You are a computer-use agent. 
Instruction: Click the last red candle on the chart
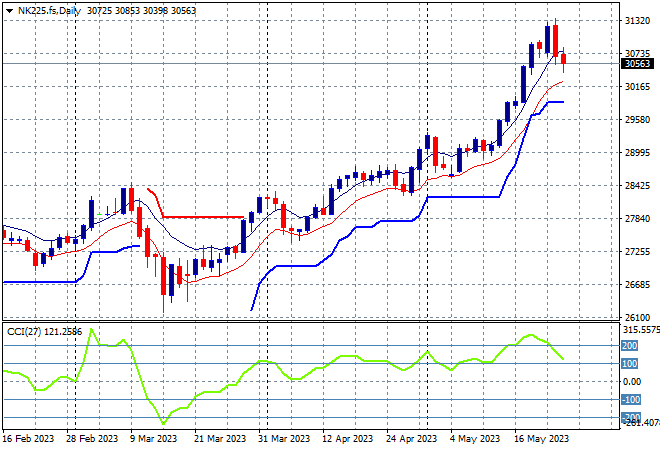pos(564,59)
